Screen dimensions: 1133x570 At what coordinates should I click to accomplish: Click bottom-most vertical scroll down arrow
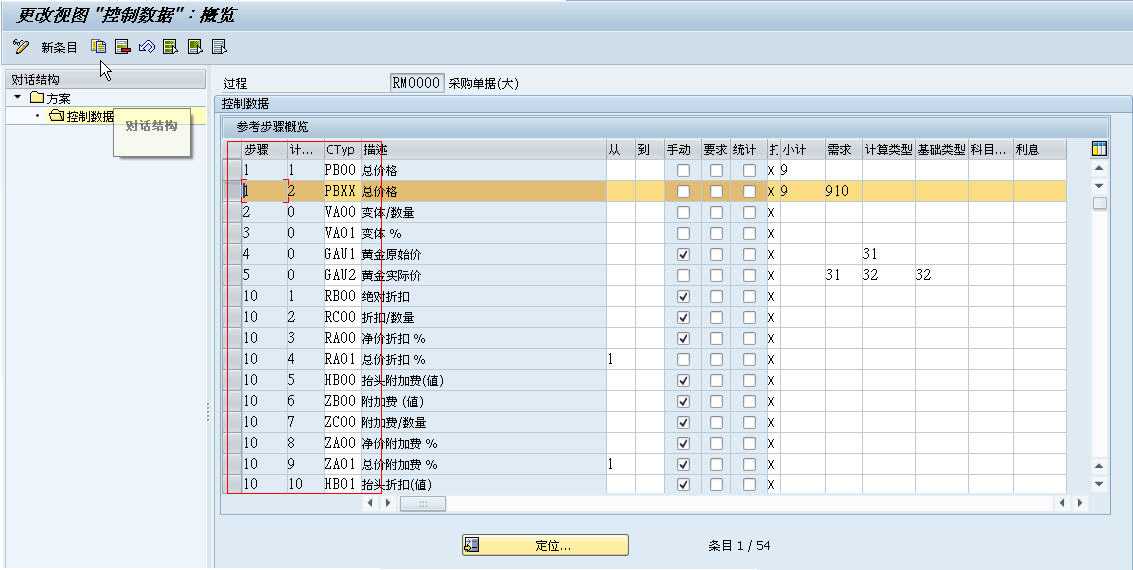(x=1099, y=484)
